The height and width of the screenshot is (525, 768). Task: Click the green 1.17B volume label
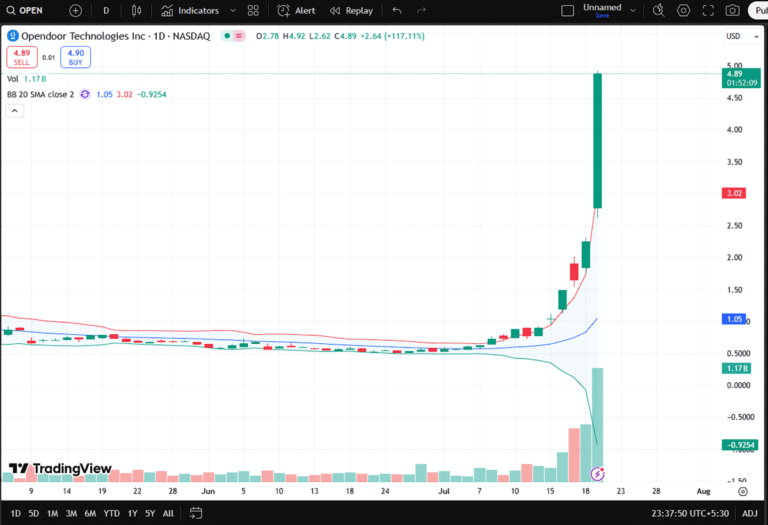point(736,368)
